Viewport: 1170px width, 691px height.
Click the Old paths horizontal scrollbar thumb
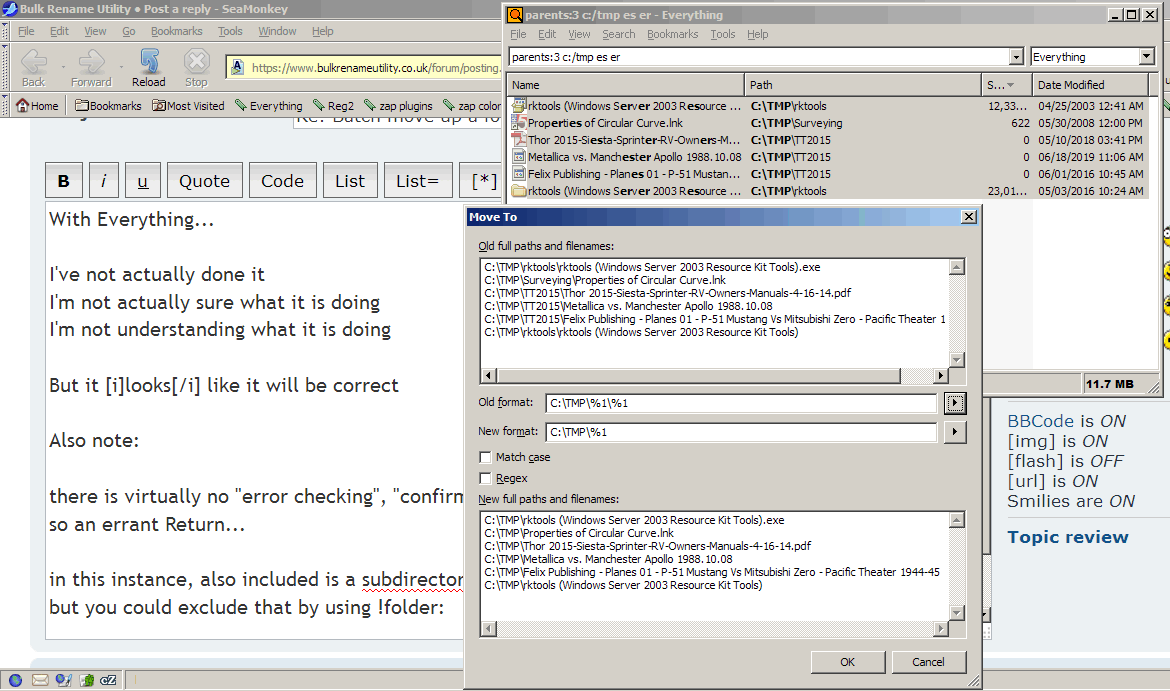pos(698,375)
